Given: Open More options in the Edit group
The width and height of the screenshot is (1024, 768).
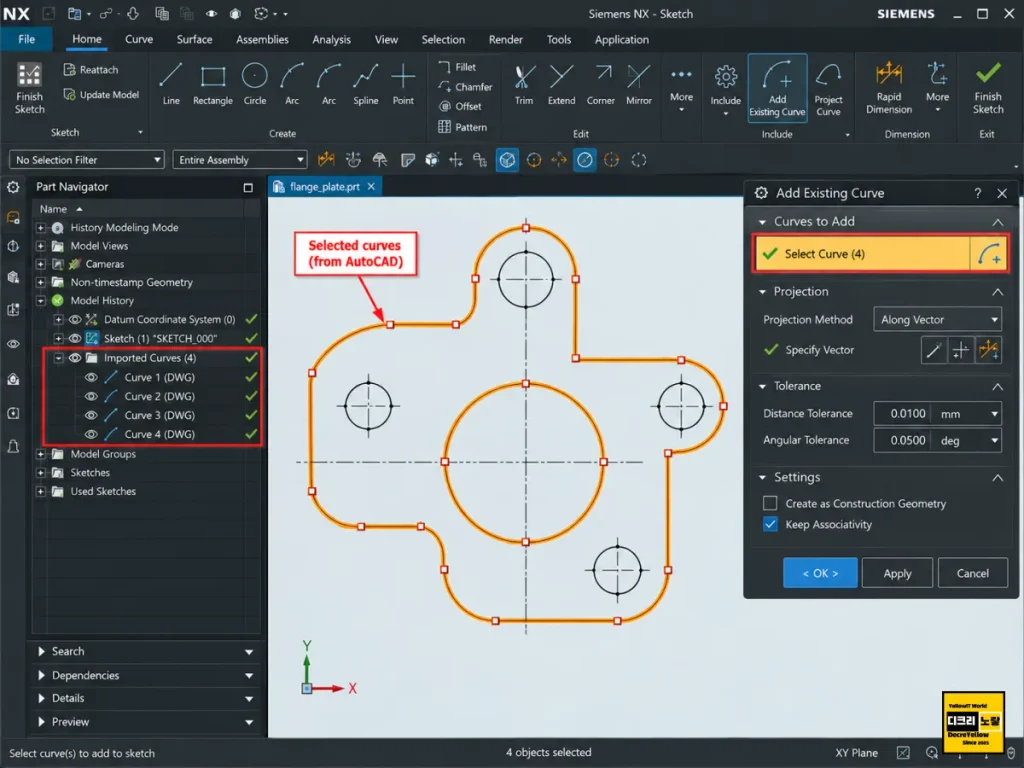Looking at the screenshot, I should [681, 88].
